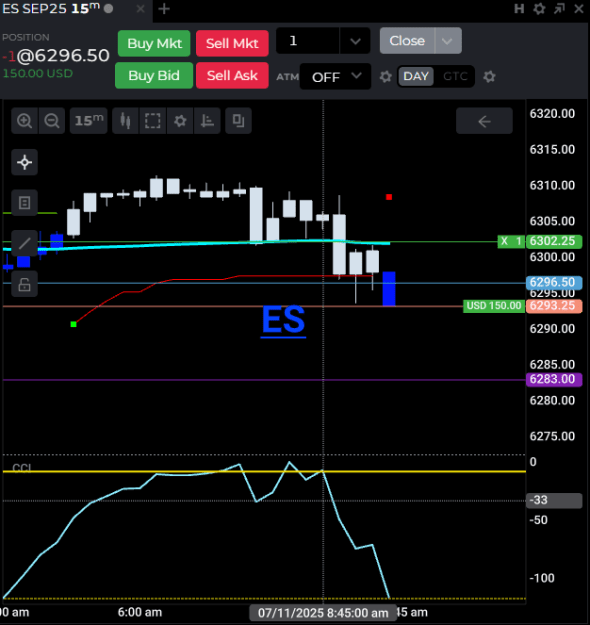Image resolution: width=590 pixels, height=625 pixels.
Task: Click the quantity input field showing 1
Action: [308, 41]
